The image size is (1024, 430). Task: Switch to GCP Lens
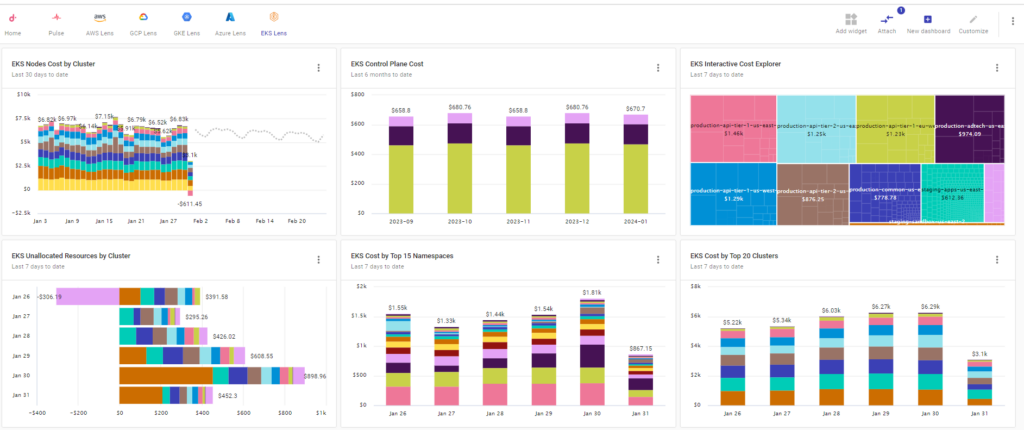tap(143, 19)
